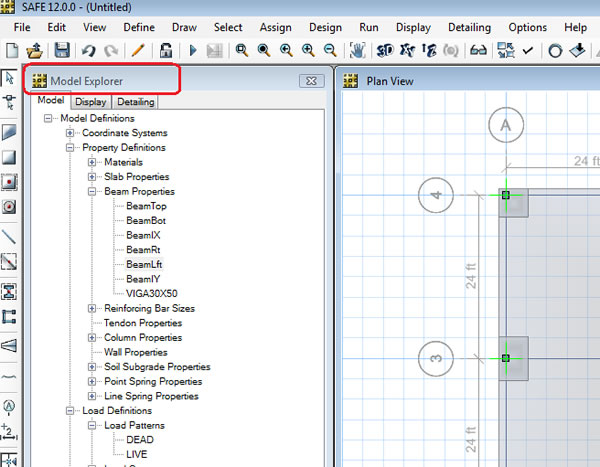The width and height of the screenshot is (600, 467).
Task: Select the VIGA30X50 beam property
Action: click(x=151, y=294)
